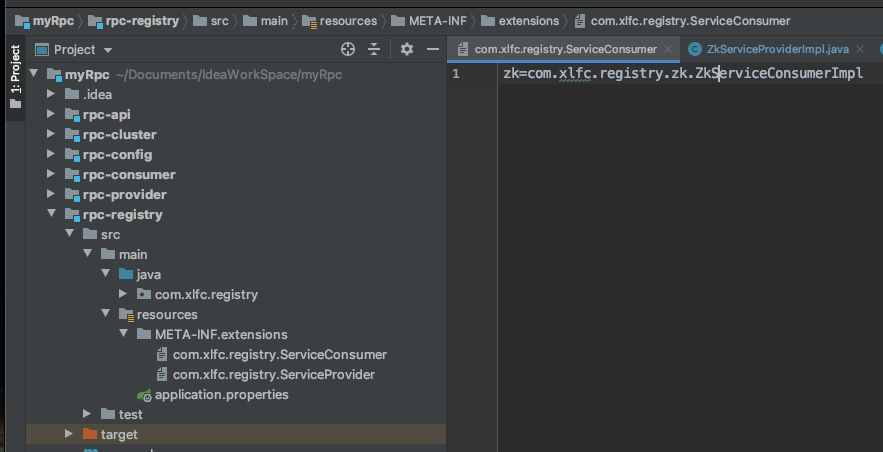Expand the target folder arrow
Image resolution: width=883 pixels, height=452 pixels.
69,434
